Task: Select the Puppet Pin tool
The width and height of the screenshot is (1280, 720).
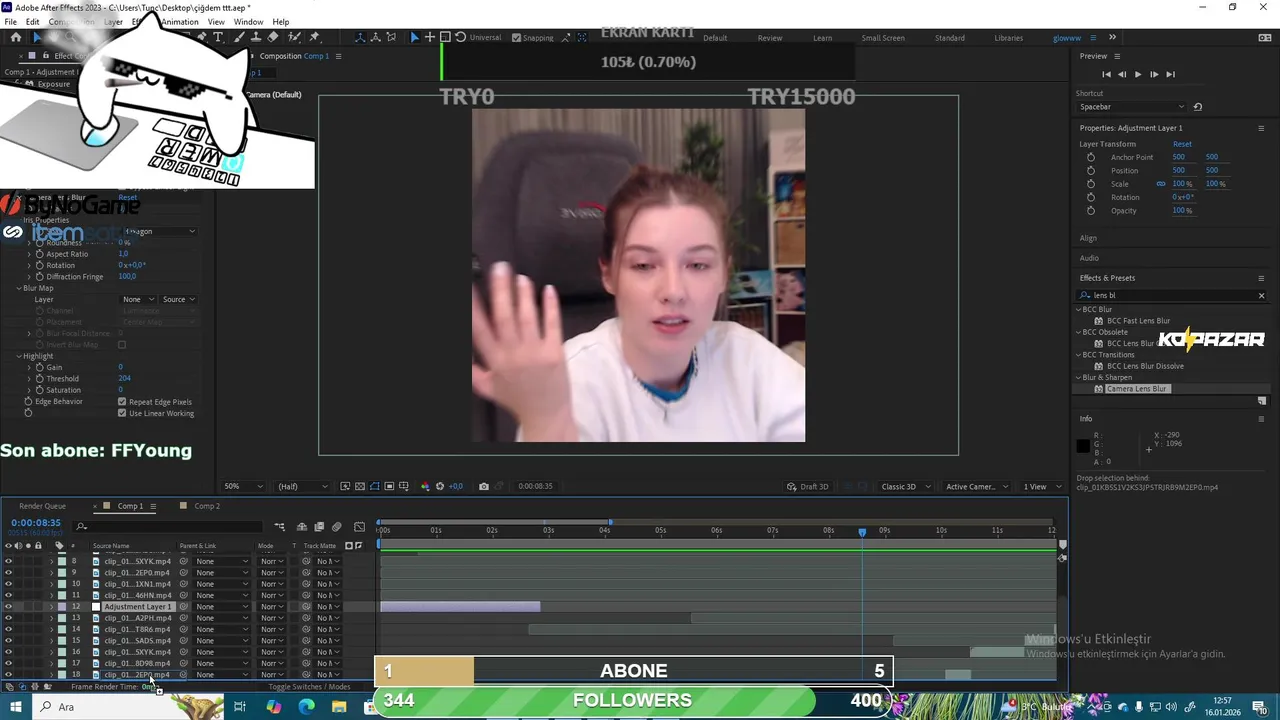Action: 314,38
